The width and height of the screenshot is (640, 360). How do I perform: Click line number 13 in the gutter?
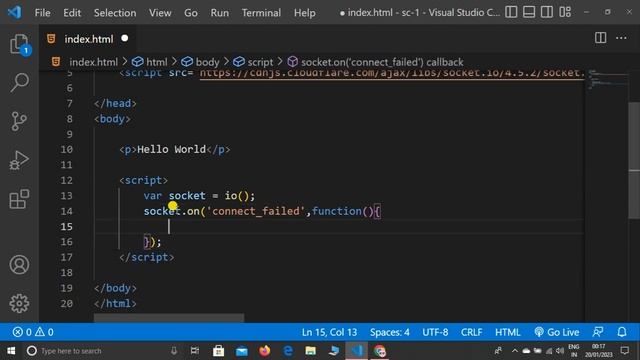67,196
